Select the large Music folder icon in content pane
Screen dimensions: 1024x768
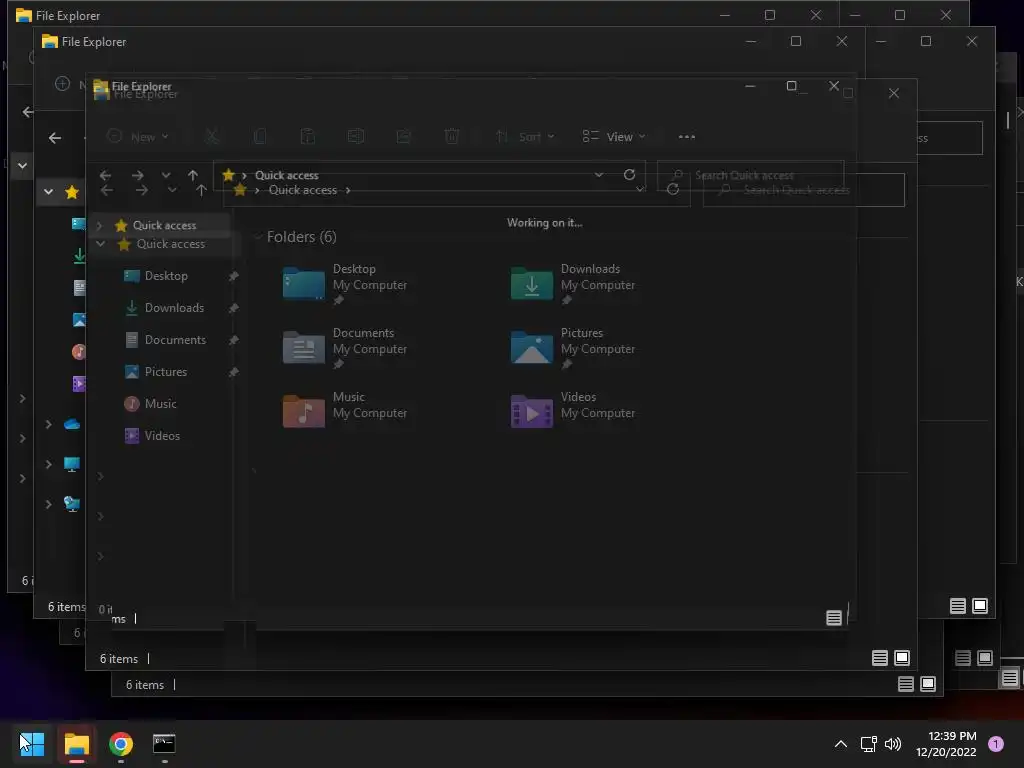coord(304,411)
